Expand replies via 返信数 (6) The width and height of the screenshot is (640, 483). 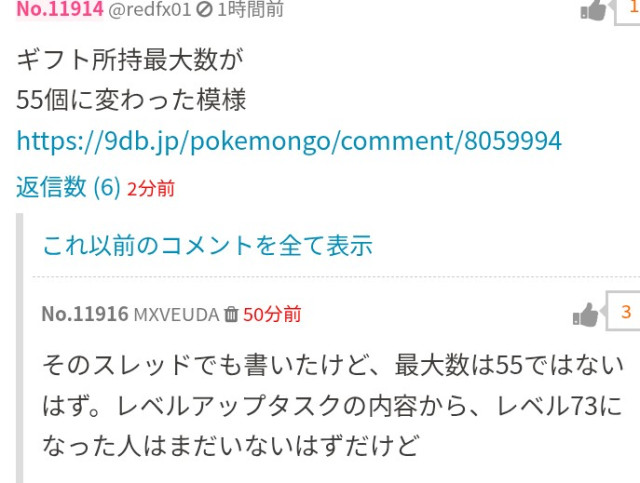(68, 187)
